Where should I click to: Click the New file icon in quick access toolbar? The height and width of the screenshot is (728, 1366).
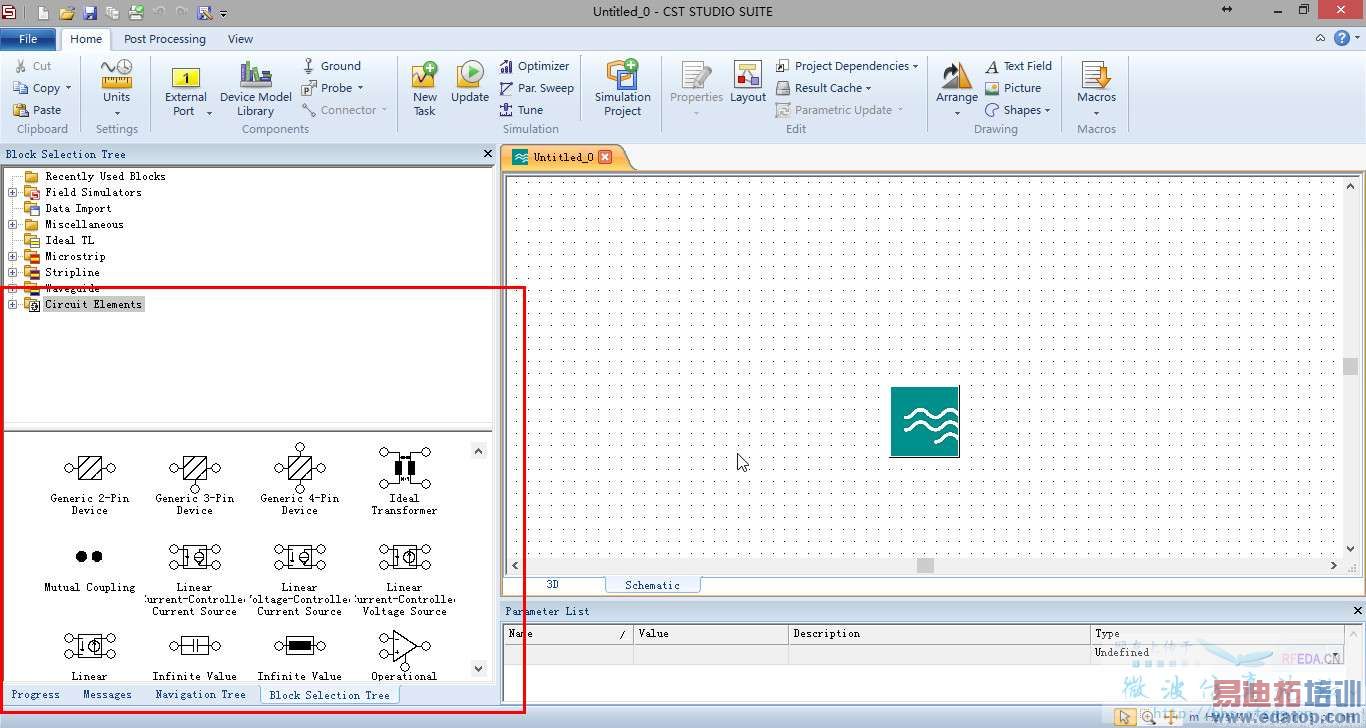click(x=43, y=13)
